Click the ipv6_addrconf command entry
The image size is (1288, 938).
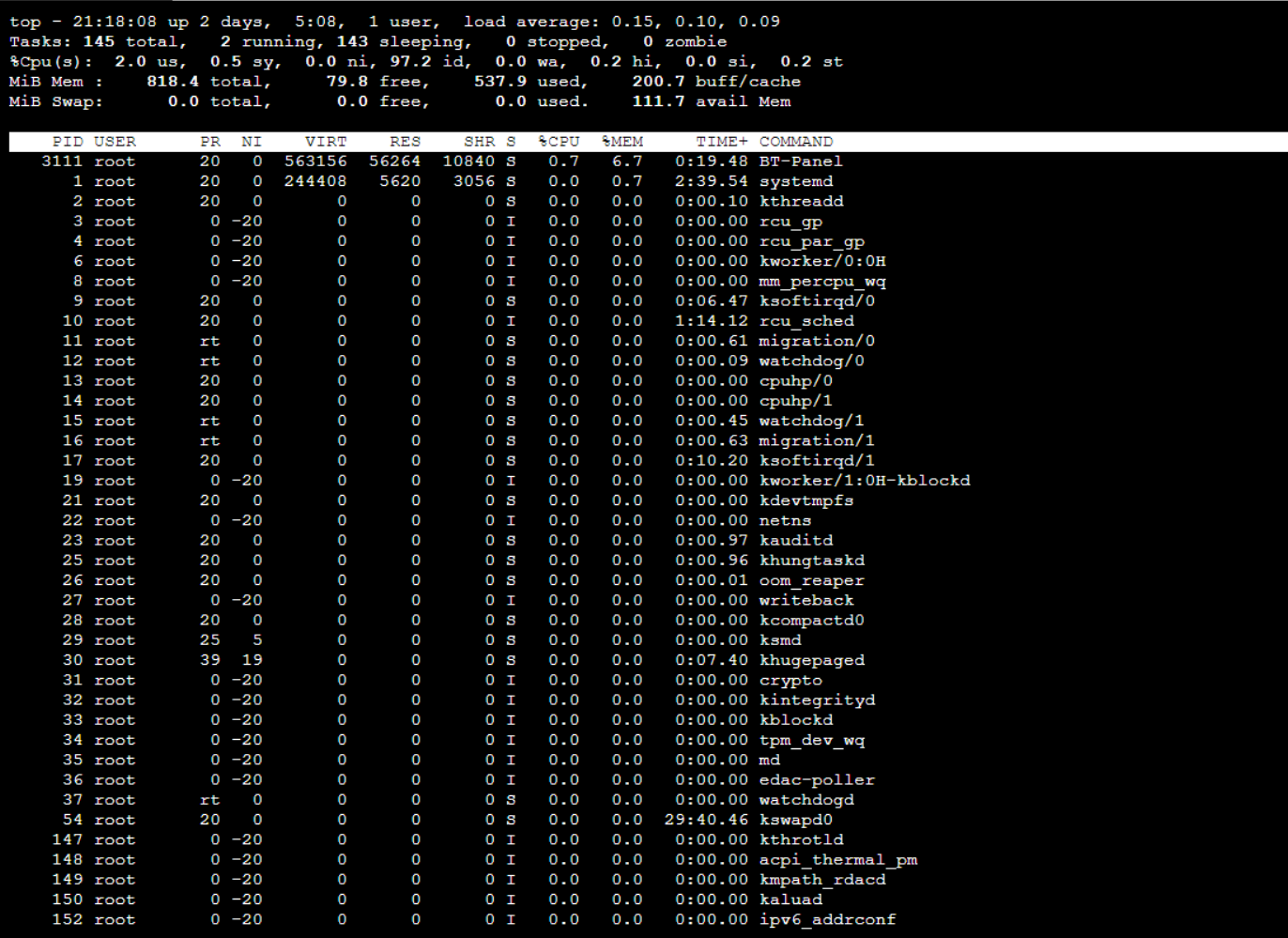(828, 919)
